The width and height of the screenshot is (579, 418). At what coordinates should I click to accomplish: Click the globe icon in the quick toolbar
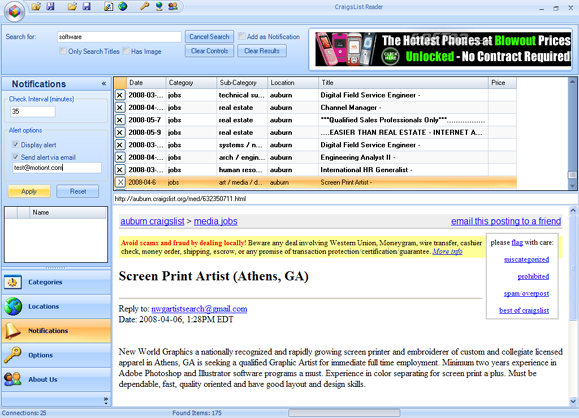[x=123, y=6]
